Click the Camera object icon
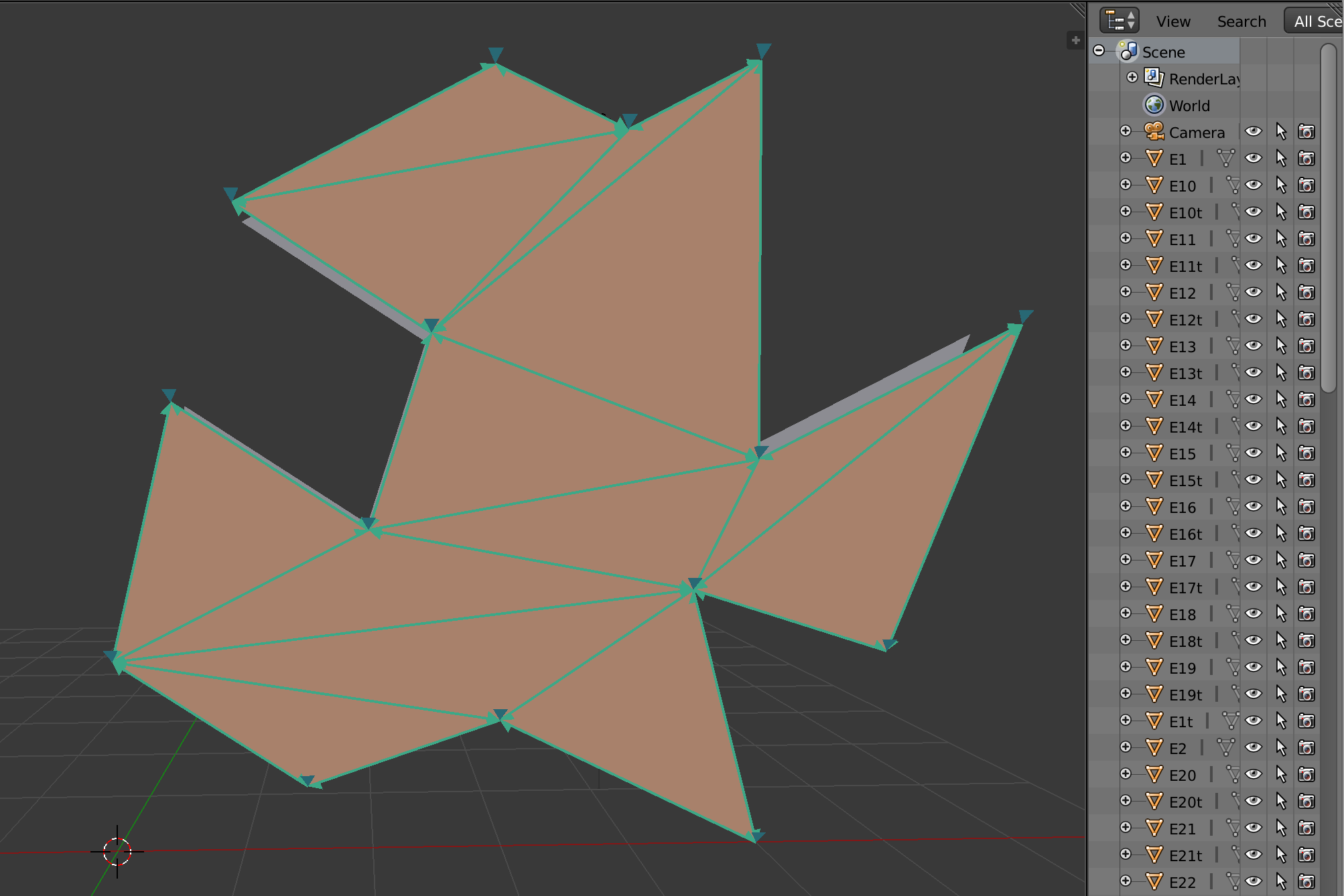Viewport: 1344px width, 896px height. click(x=1154, y=132)
